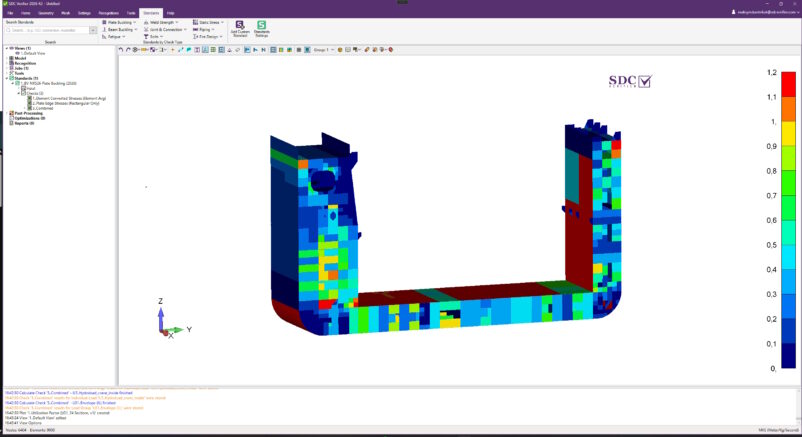Click the redo arrow in the view toolbar
This screenshot has height=437, width=802.
tap(129, 50)
